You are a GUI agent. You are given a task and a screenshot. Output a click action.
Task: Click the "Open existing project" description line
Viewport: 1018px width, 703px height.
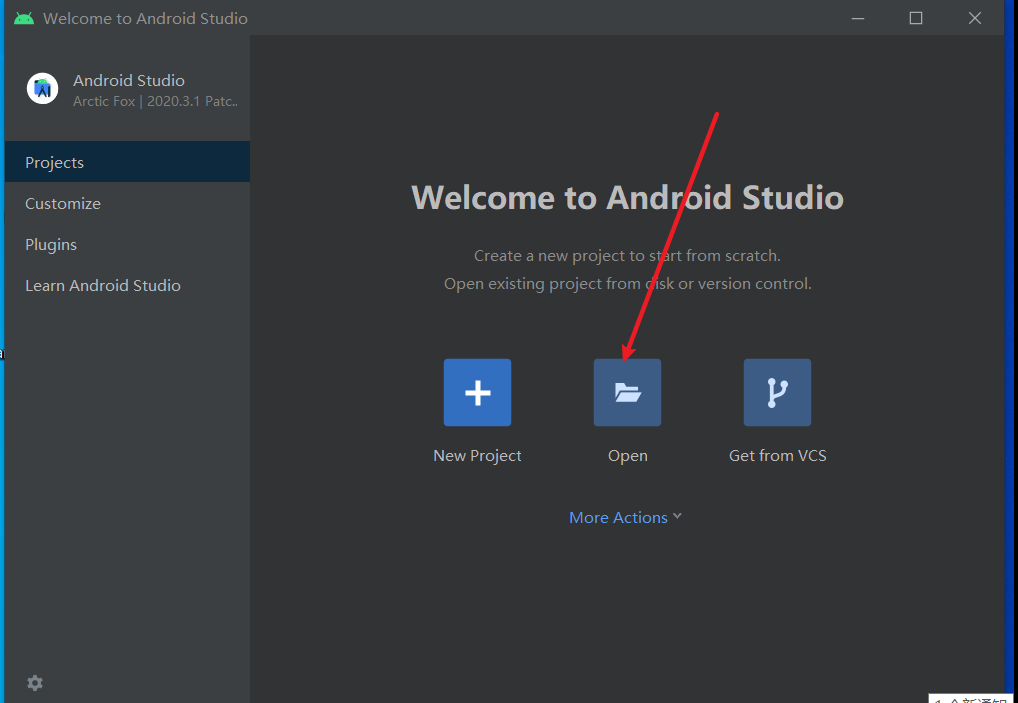tap(628, 284)
